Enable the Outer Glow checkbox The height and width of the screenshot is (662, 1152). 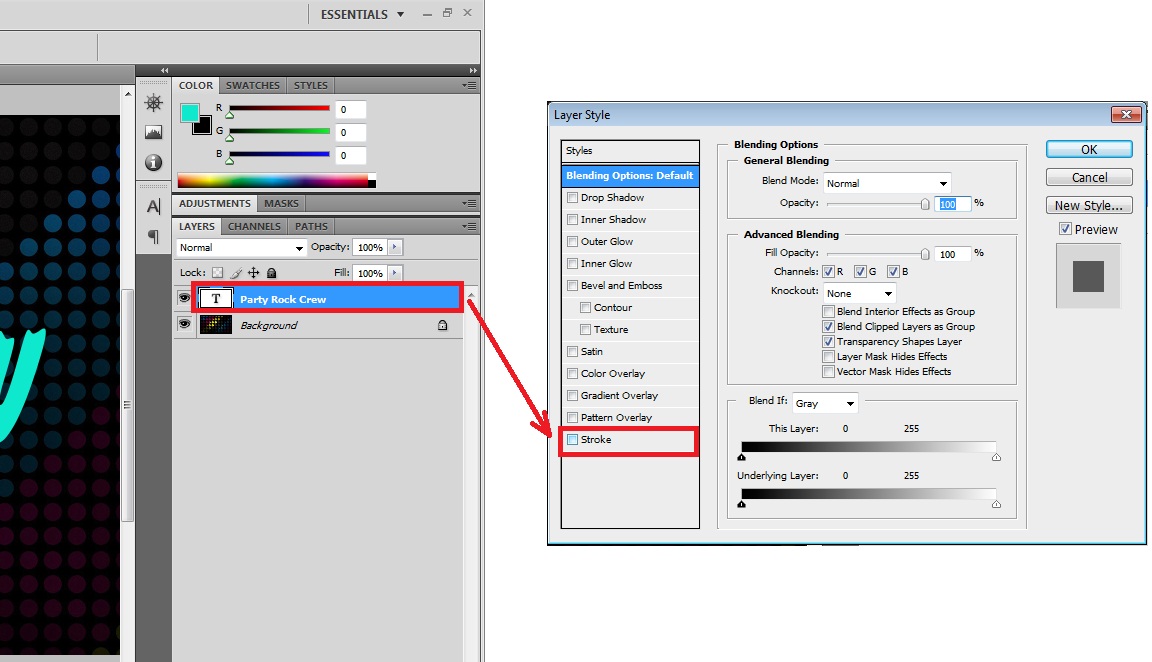tap(572, 241)
